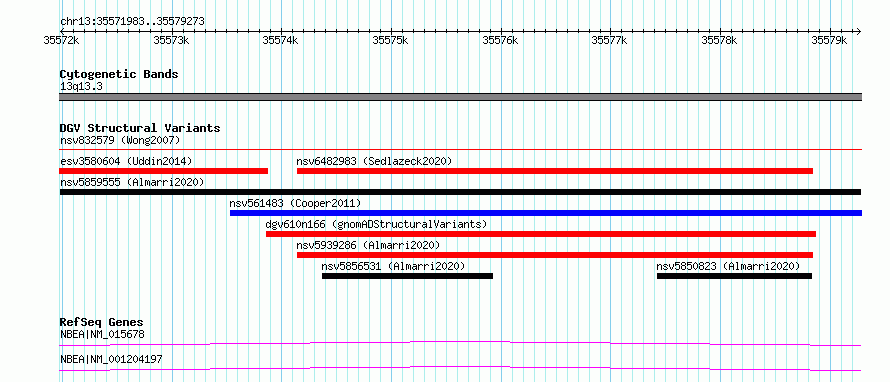Click the 35575k ruler label
The image size is (890, 382).
(x=391, y=40)
